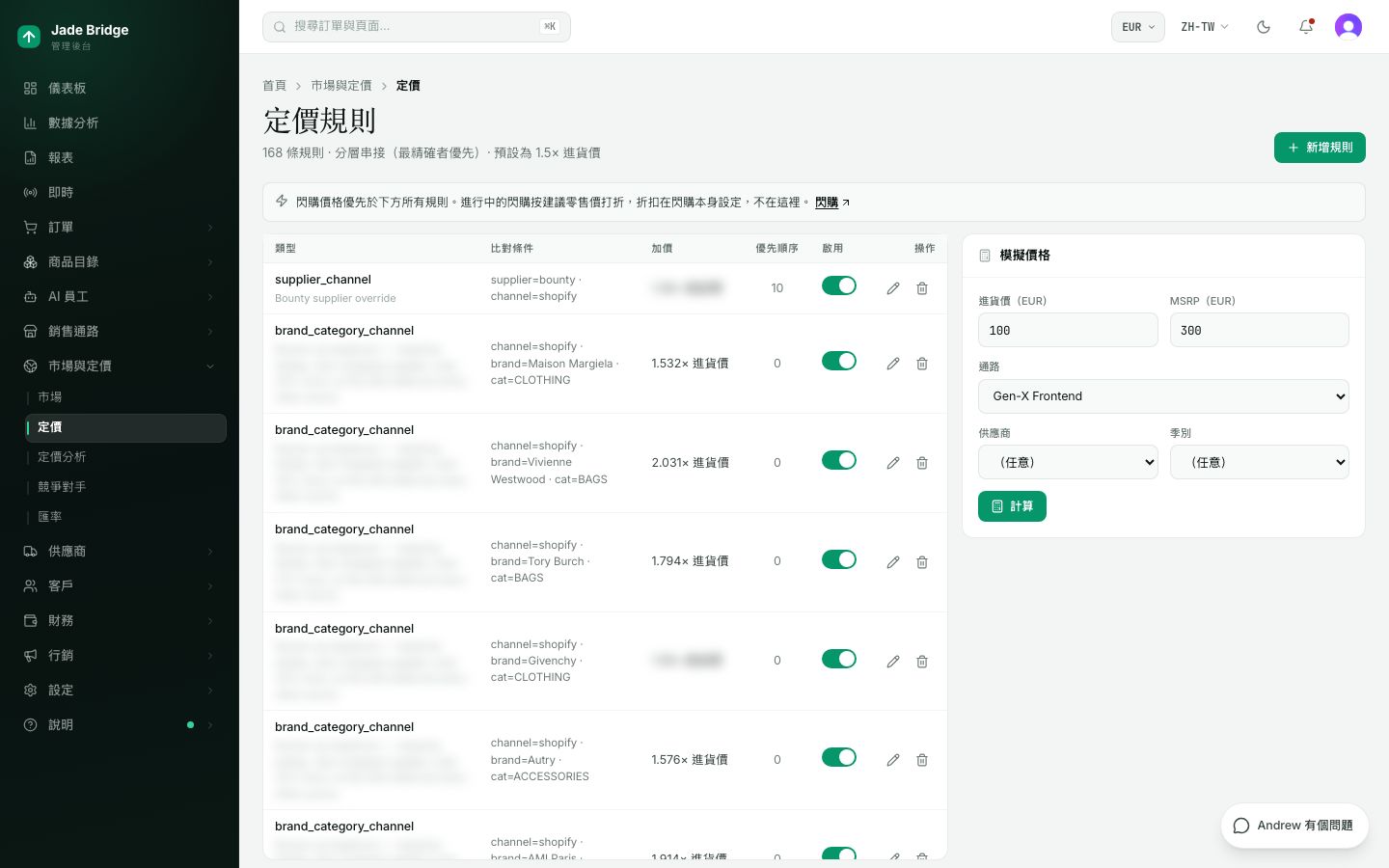Delete the supplier_channel bounty rule
This screenshot has height=868, width=1389.
click(x=922, y=288)
